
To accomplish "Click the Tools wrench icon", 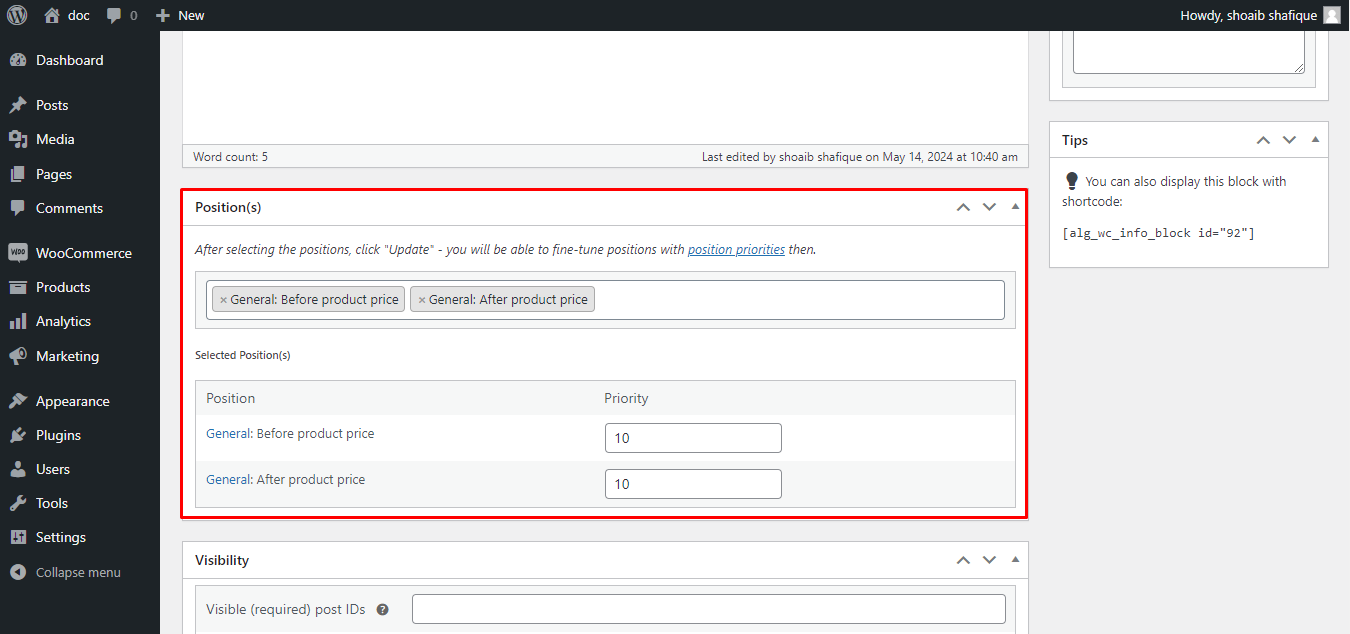I will [17, 503].
